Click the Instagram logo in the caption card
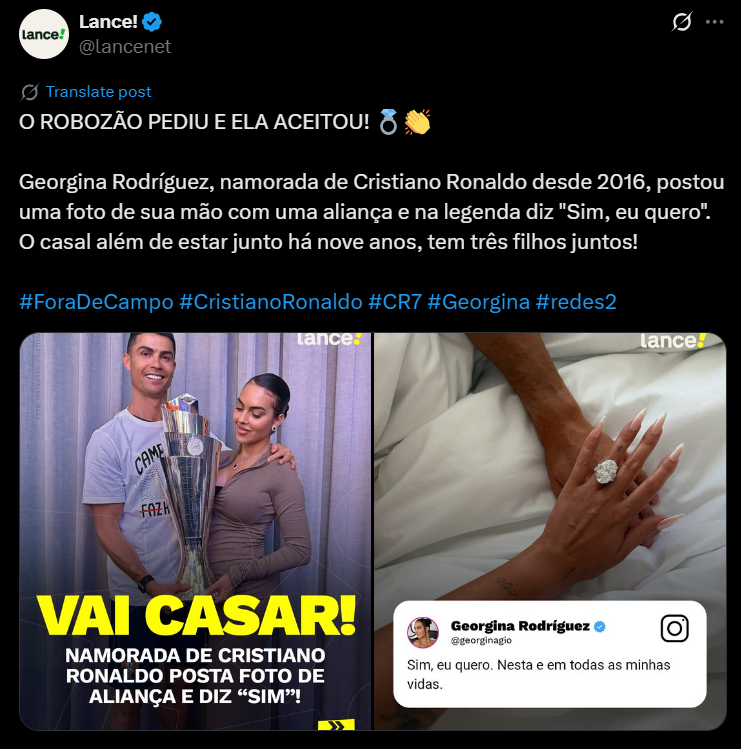This screenshot has width=741, height=749. click(675, 628)
